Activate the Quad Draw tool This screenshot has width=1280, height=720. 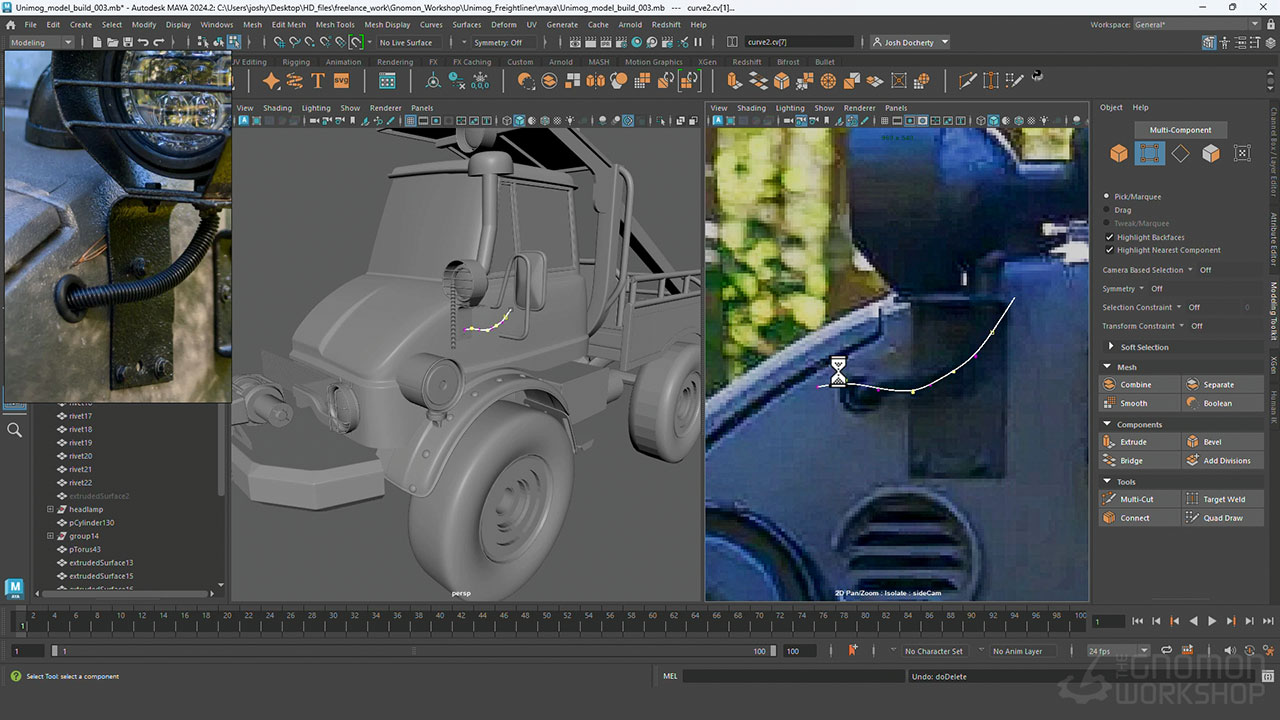[1222, 518]
